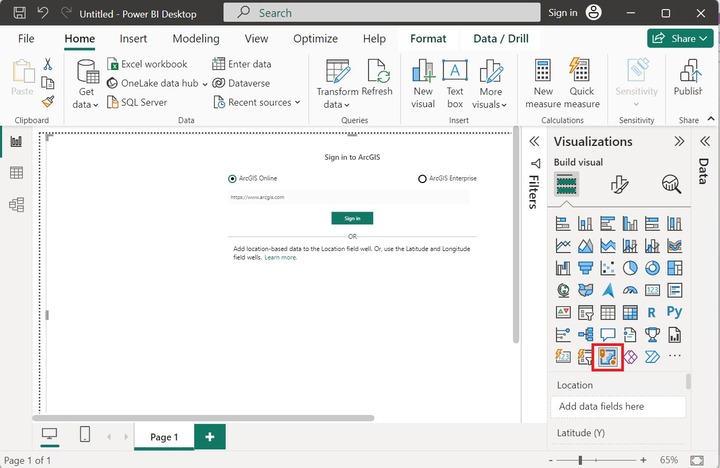The image size is (720, 468).
Task: Expand the Data pane
Action: click(x=705, y=141)
